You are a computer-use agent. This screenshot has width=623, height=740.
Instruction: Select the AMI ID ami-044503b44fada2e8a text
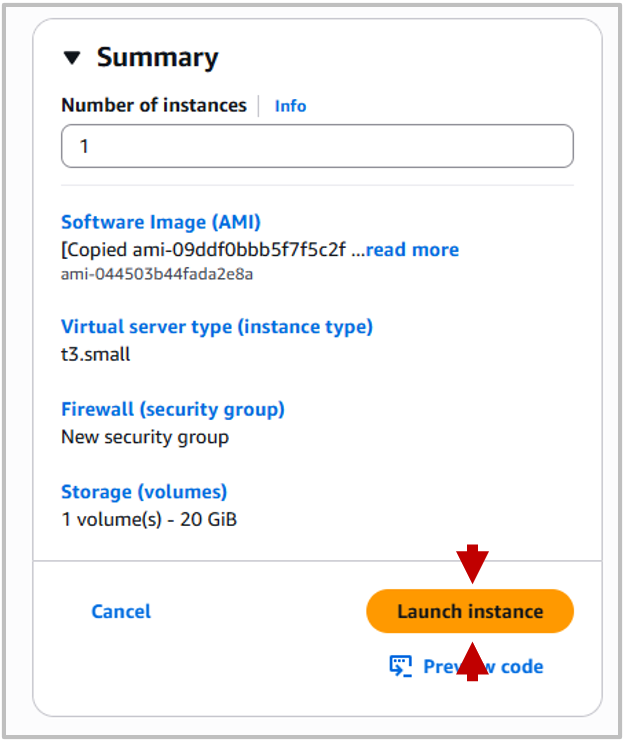(157, 274)
